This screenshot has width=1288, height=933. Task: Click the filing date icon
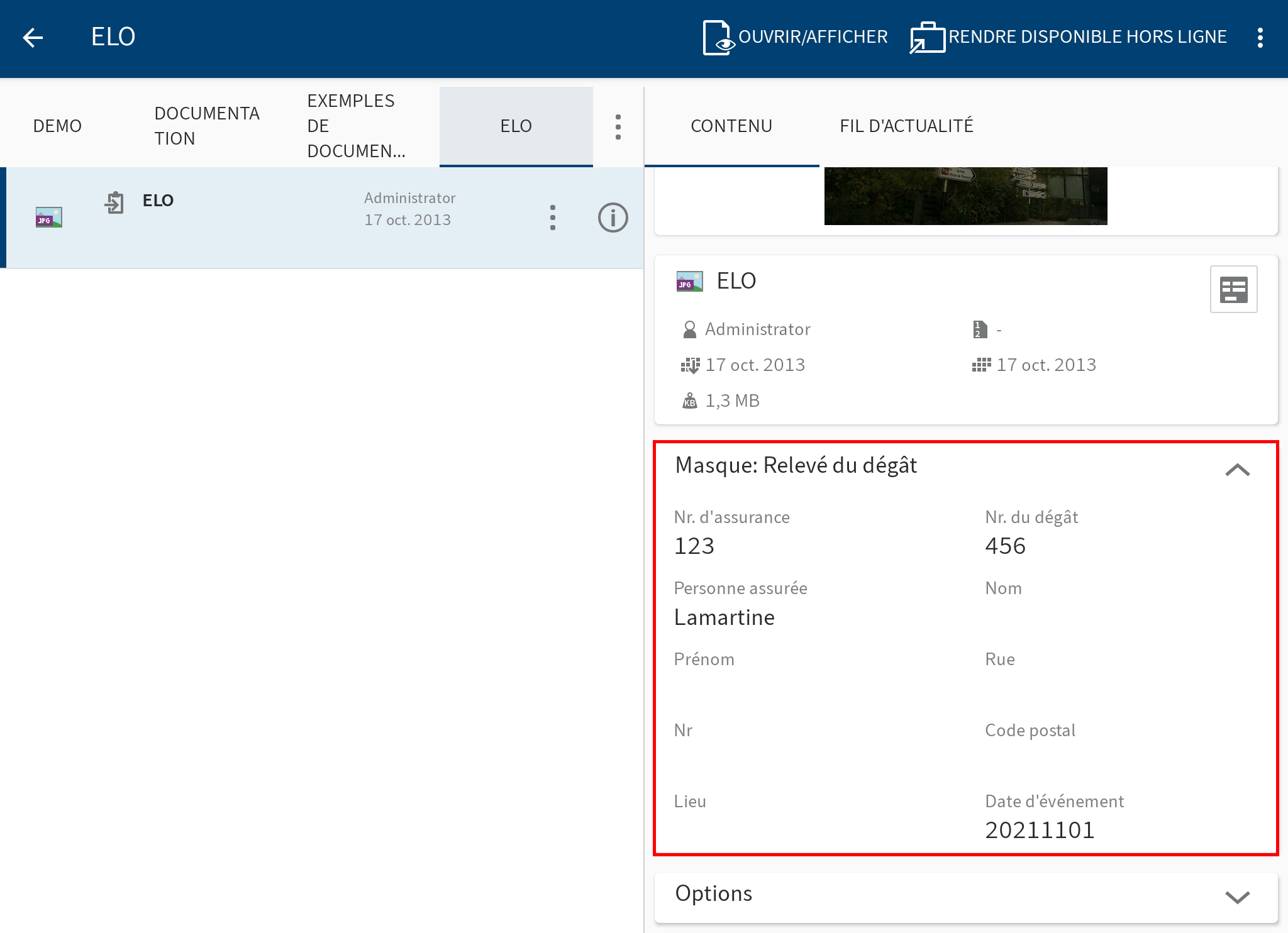690,365
